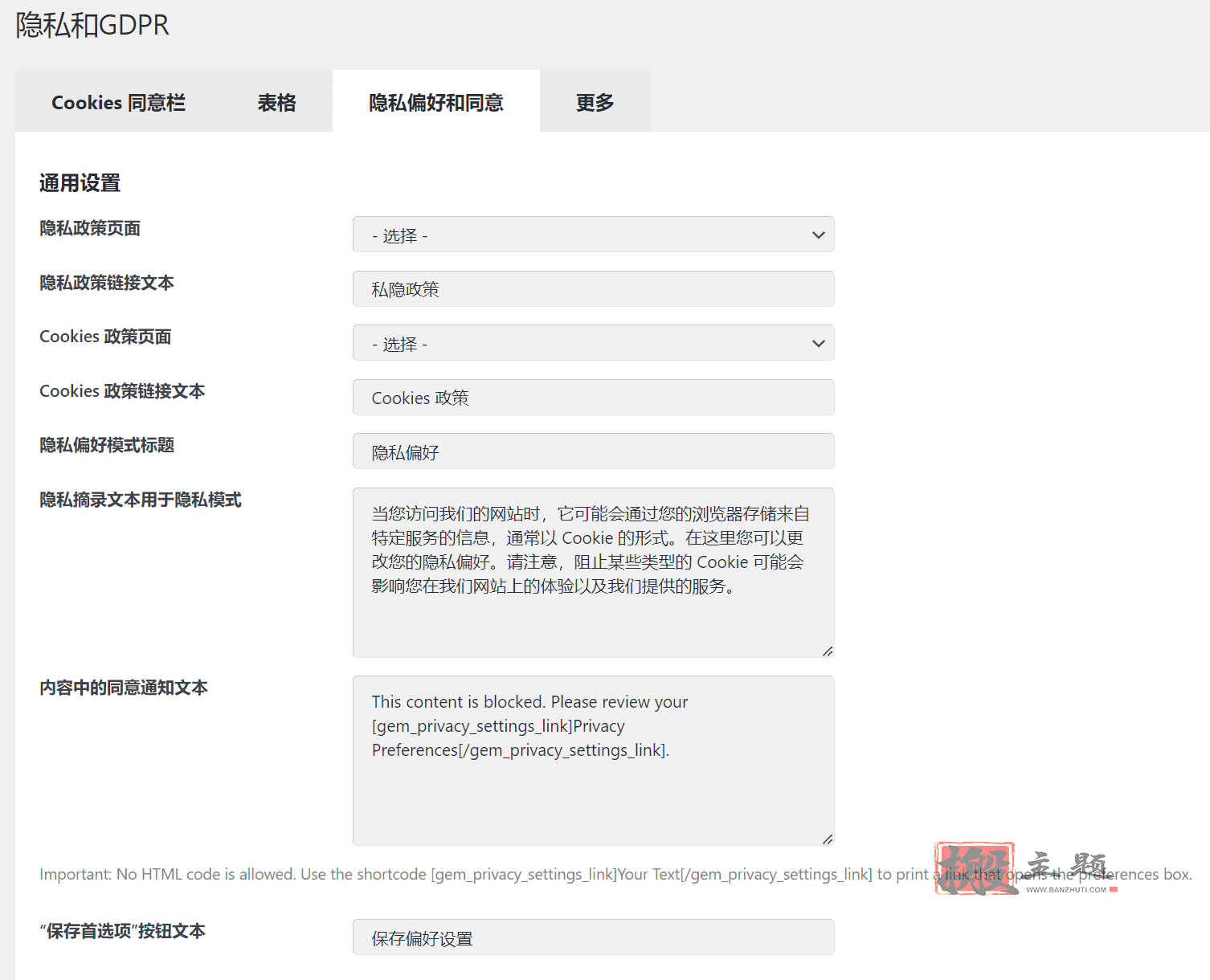The width and height of the screenshot is (1210, 980).
Task: Open the 表格 tab
Action: point(277,102)
